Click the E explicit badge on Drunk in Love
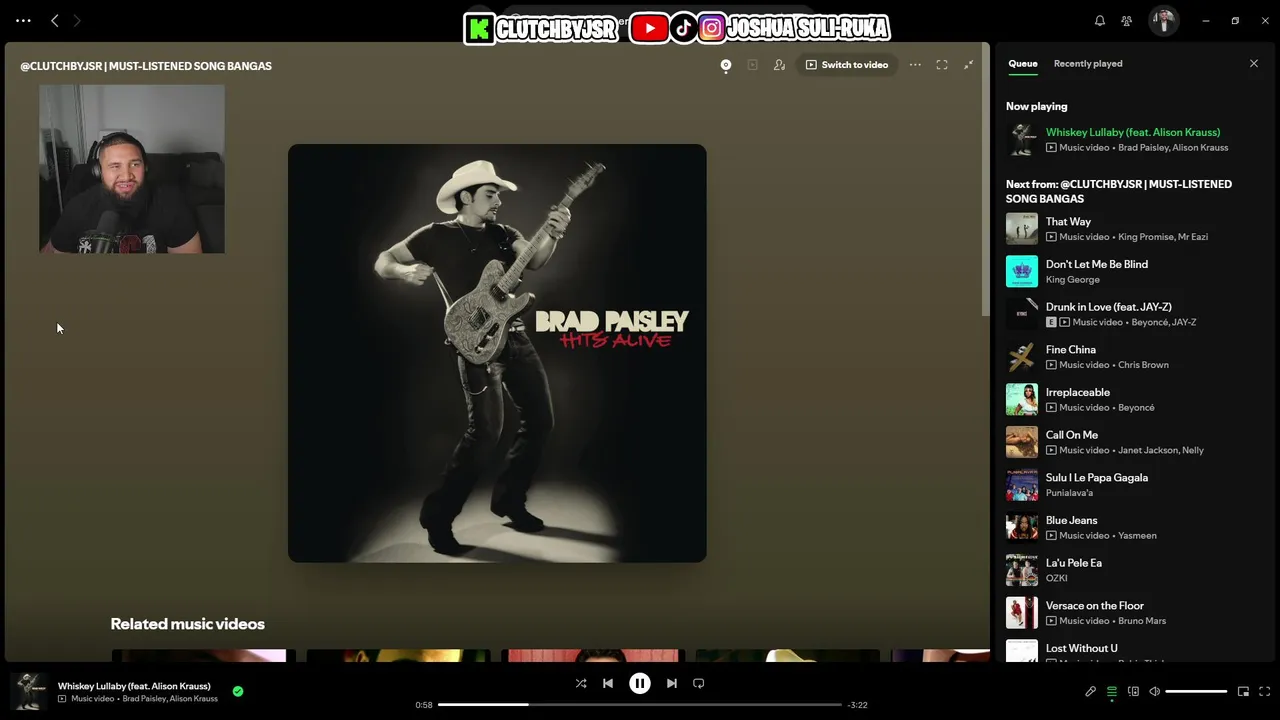The height and width of the screenshot is (720, 1280). pyautogui.click(x=1051, y=322)
